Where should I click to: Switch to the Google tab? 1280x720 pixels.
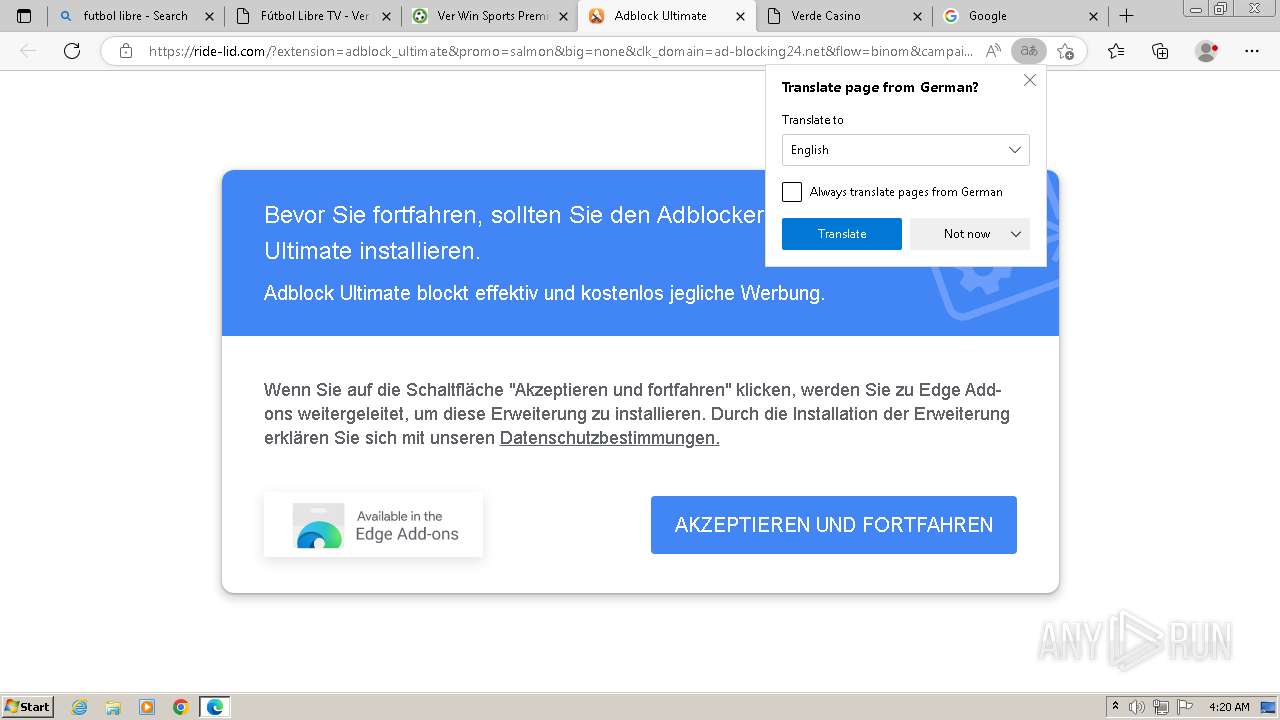[x=1020, y=16]
